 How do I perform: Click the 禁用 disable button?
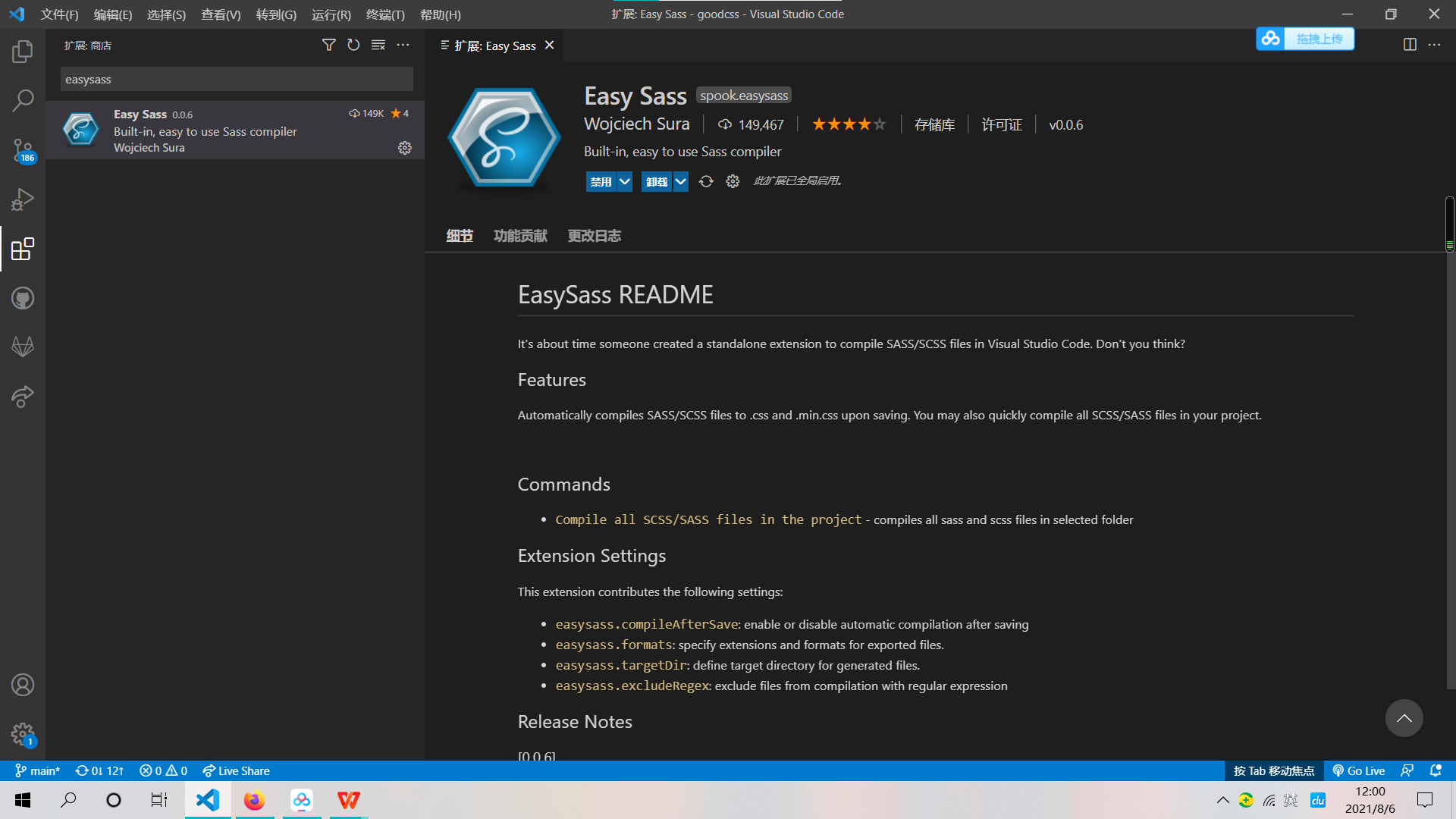click(x=601, y=181)
